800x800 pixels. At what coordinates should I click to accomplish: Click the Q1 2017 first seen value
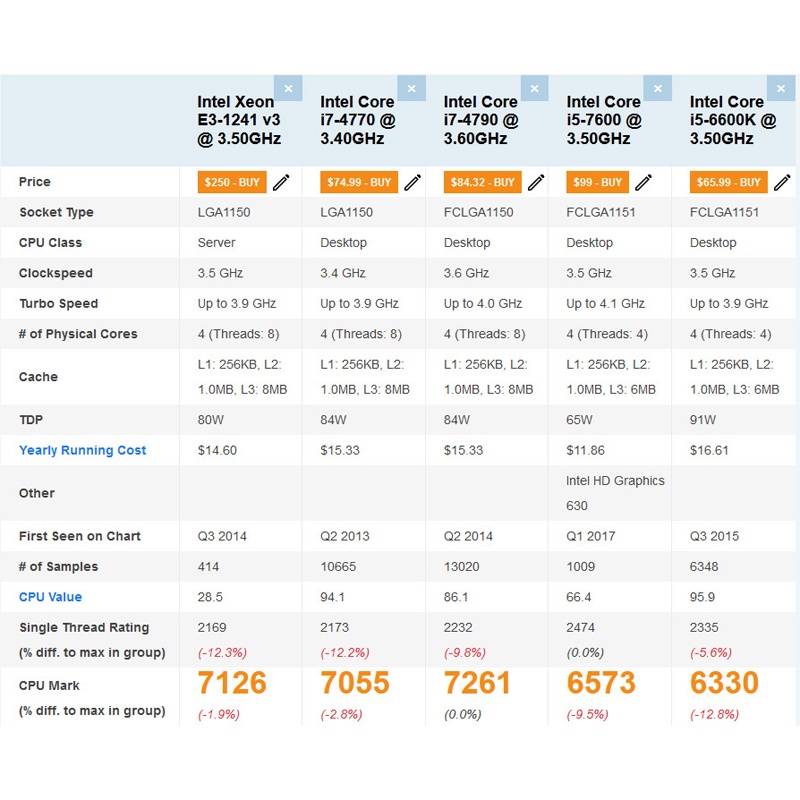coord(591,536)
